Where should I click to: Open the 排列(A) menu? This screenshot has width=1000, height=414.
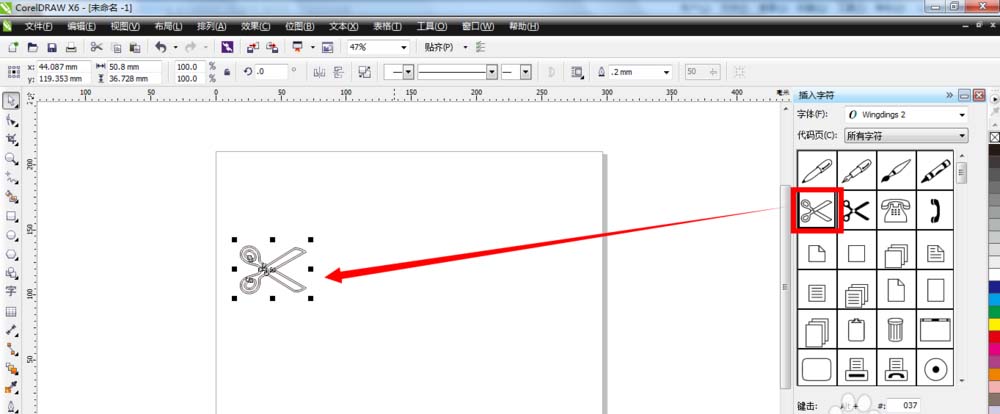click(x=212, y=27)
